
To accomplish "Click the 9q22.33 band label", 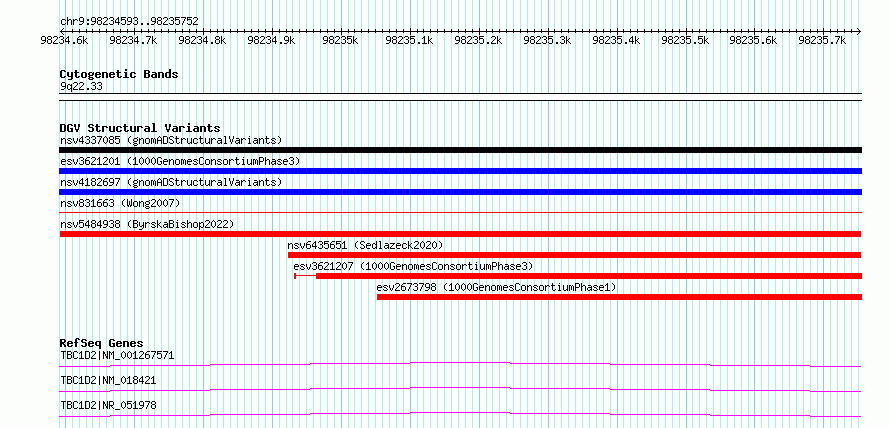I will 81,87.
